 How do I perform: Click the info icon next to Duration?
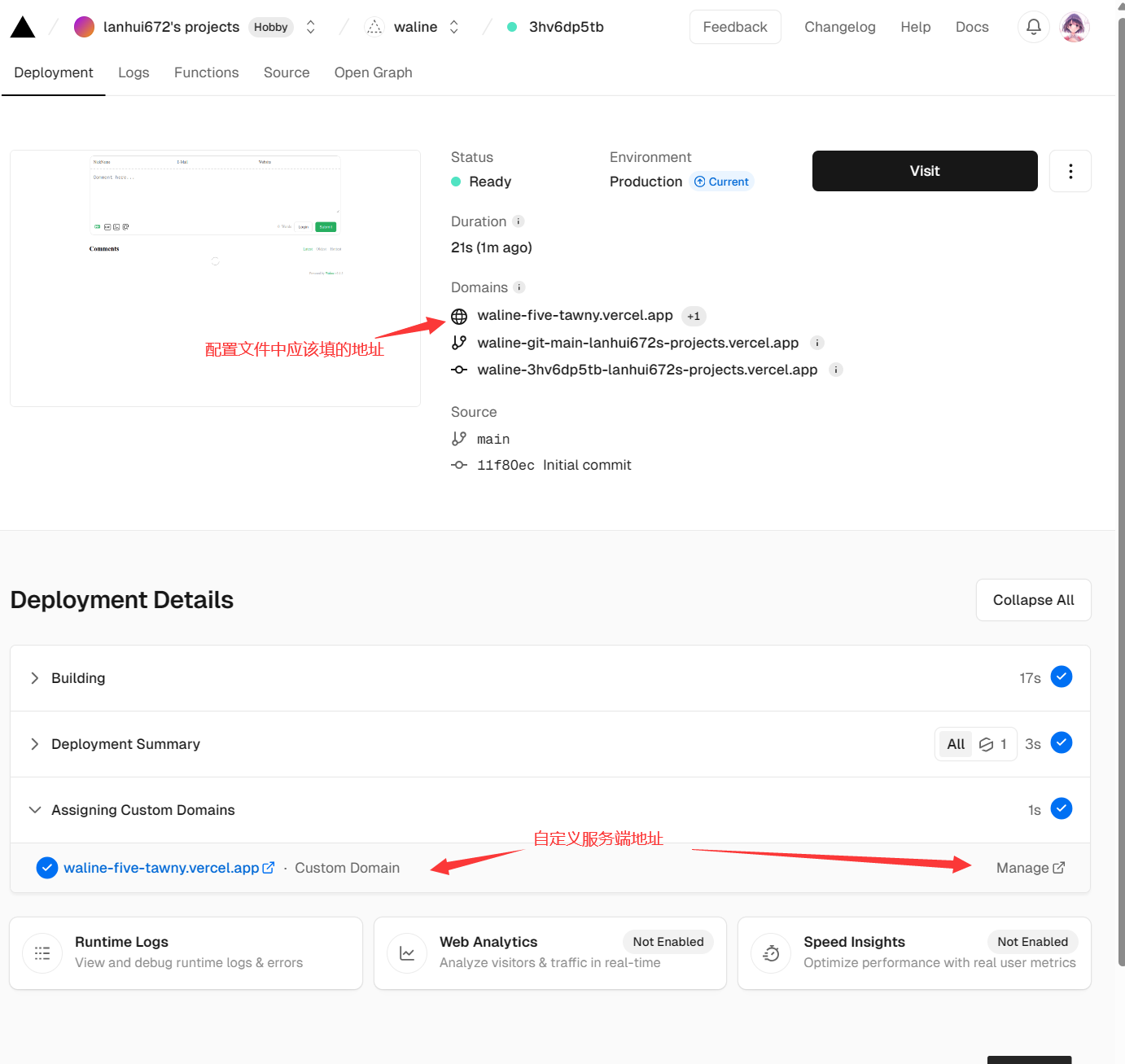pyautogui.click(x=519, y=221)
